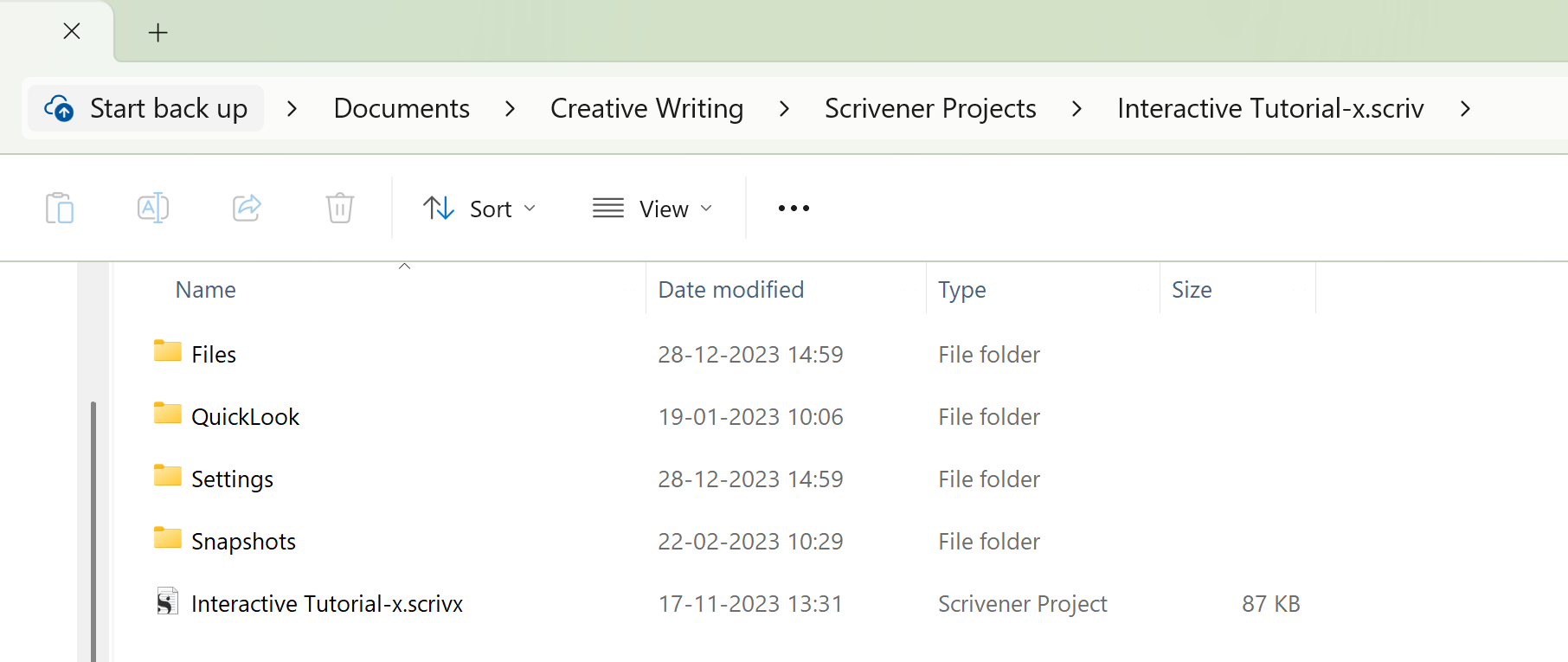The image size is (1568, 662).
Task: Select the Settings folder name
Action: [x=232, y=479]
